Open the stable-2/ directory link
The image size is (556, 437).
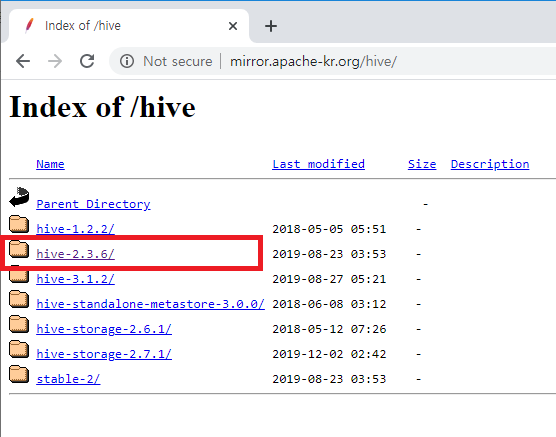[68, 379]
